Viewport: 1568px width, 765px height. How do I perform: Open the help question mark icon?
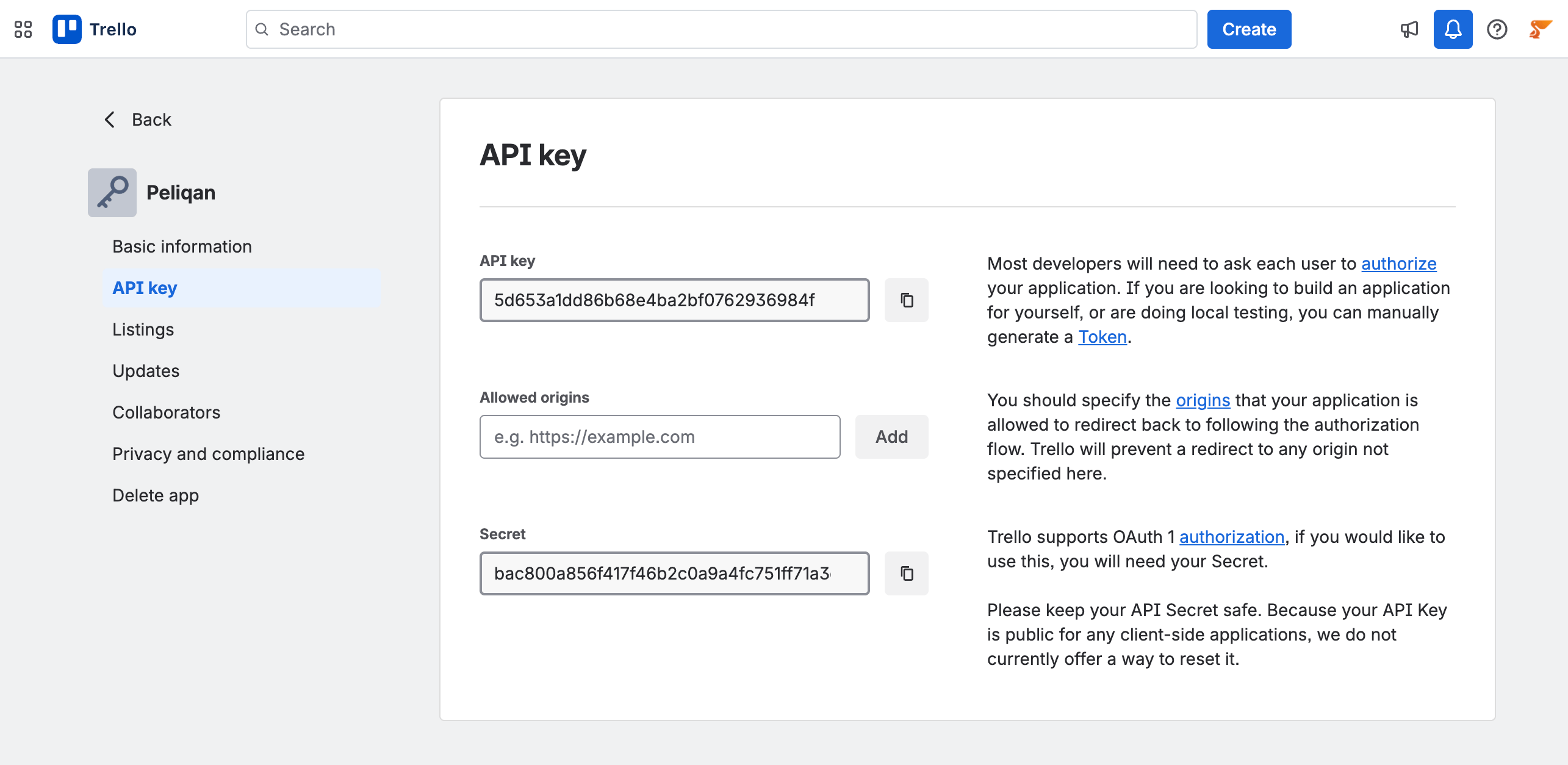1497,29
